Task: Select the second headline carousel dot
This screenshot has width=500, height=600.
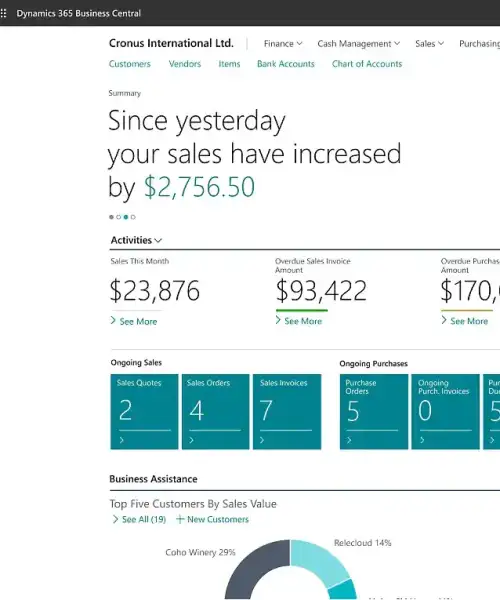Action: pyautogui.click(x=119, y=217)
